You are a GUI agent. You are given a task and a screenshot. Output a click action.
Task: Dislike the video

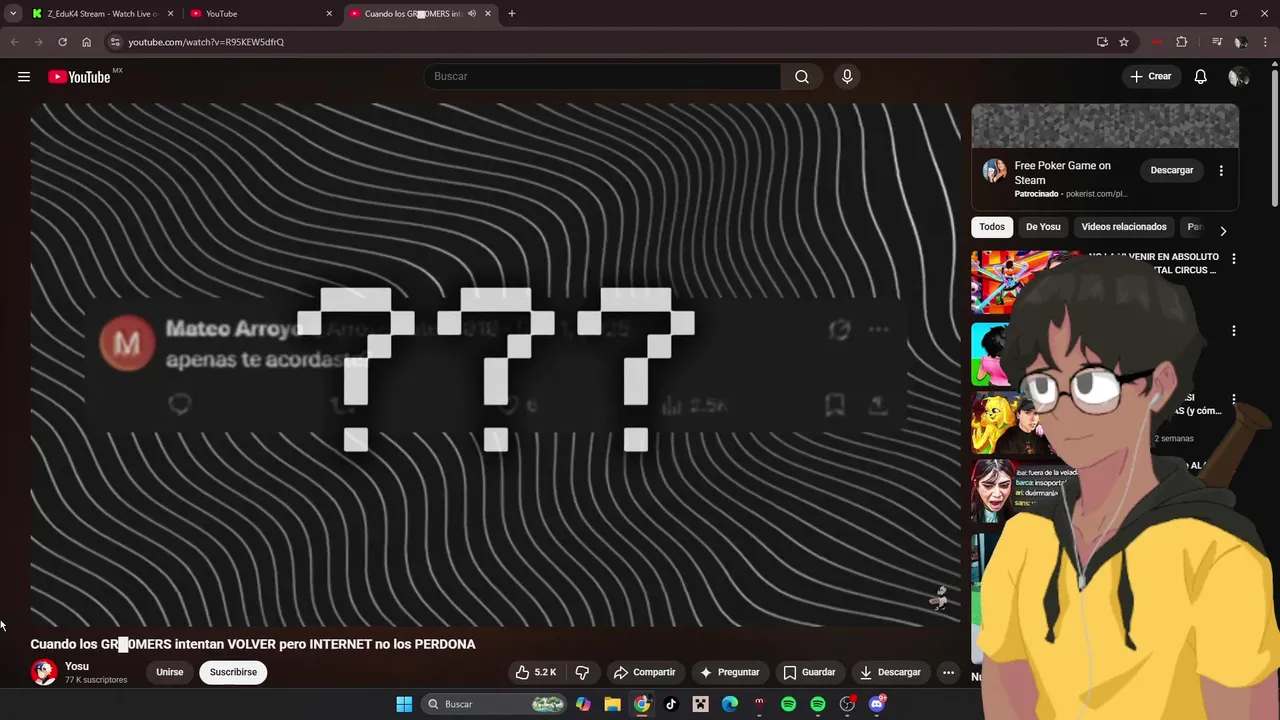pyautogui.click(x=582, y=672)
